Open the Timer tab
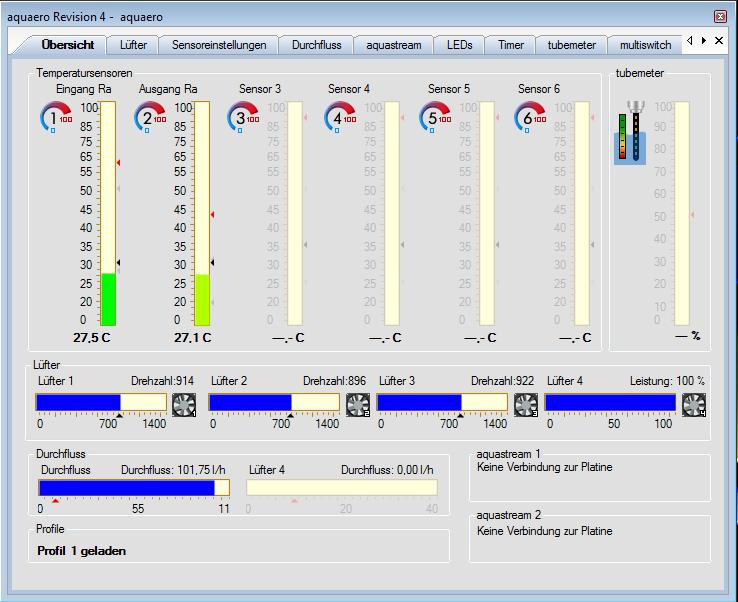738x602 pixels. coord(511,45)
